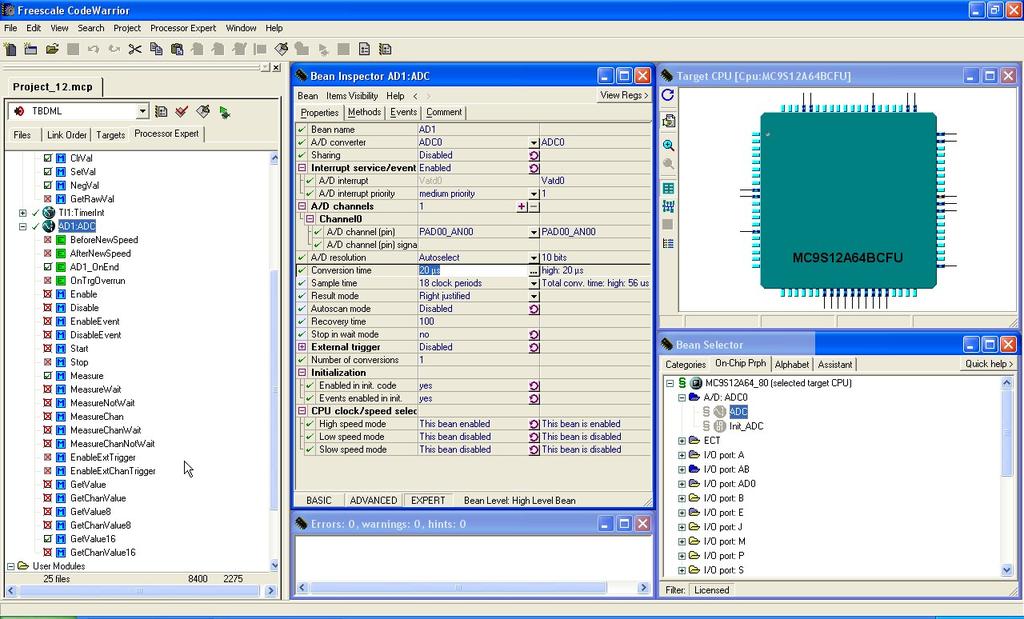This screenshot has width=1024, height=619.
Task: Click the Bean Selector vertical scrollbar down arrow
Action: coord(1007,570)
